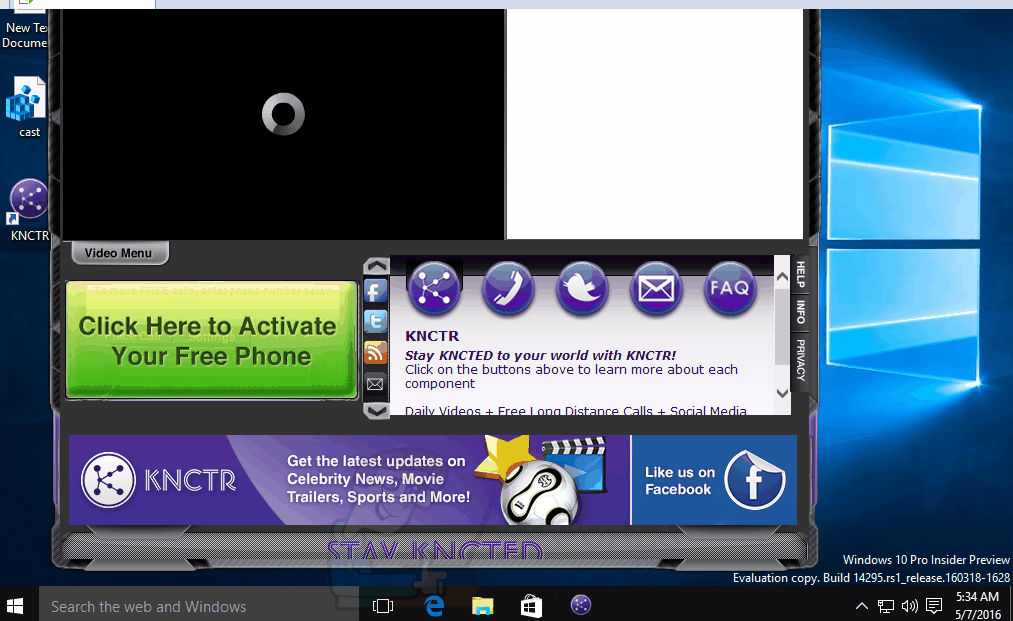Image resolution: width=1013 pixels, height=621 pixels.
Task: Open network status in system tray
Action: 885,606
